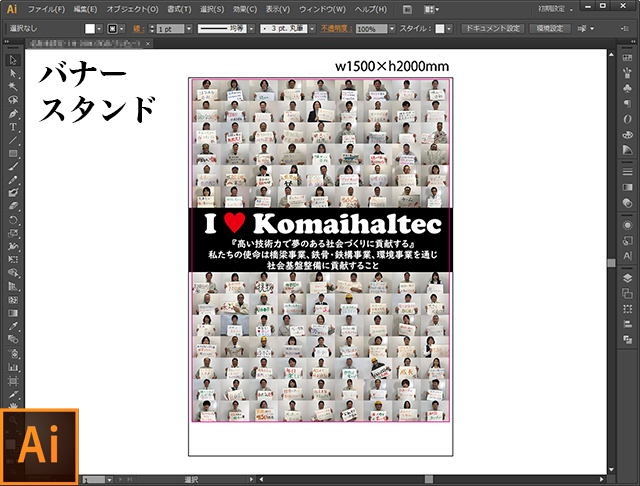Viewport: 640px width, 486px height.
Task: Open the Character panel (A| icon)
Action: pos(627,256)
